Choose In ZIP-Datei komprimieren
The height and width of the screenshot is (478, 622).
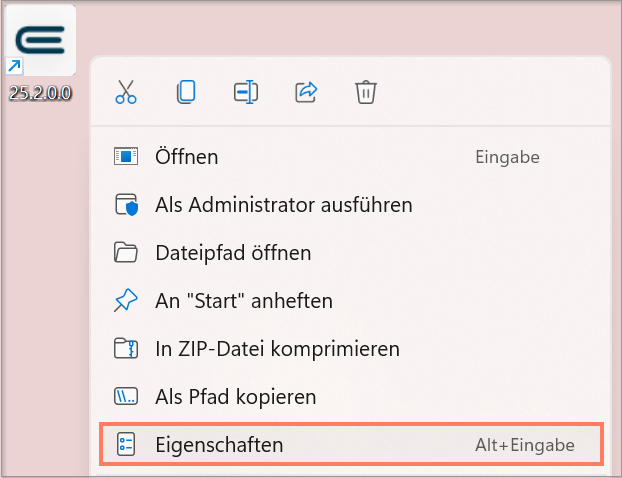[x=351, y=349]
